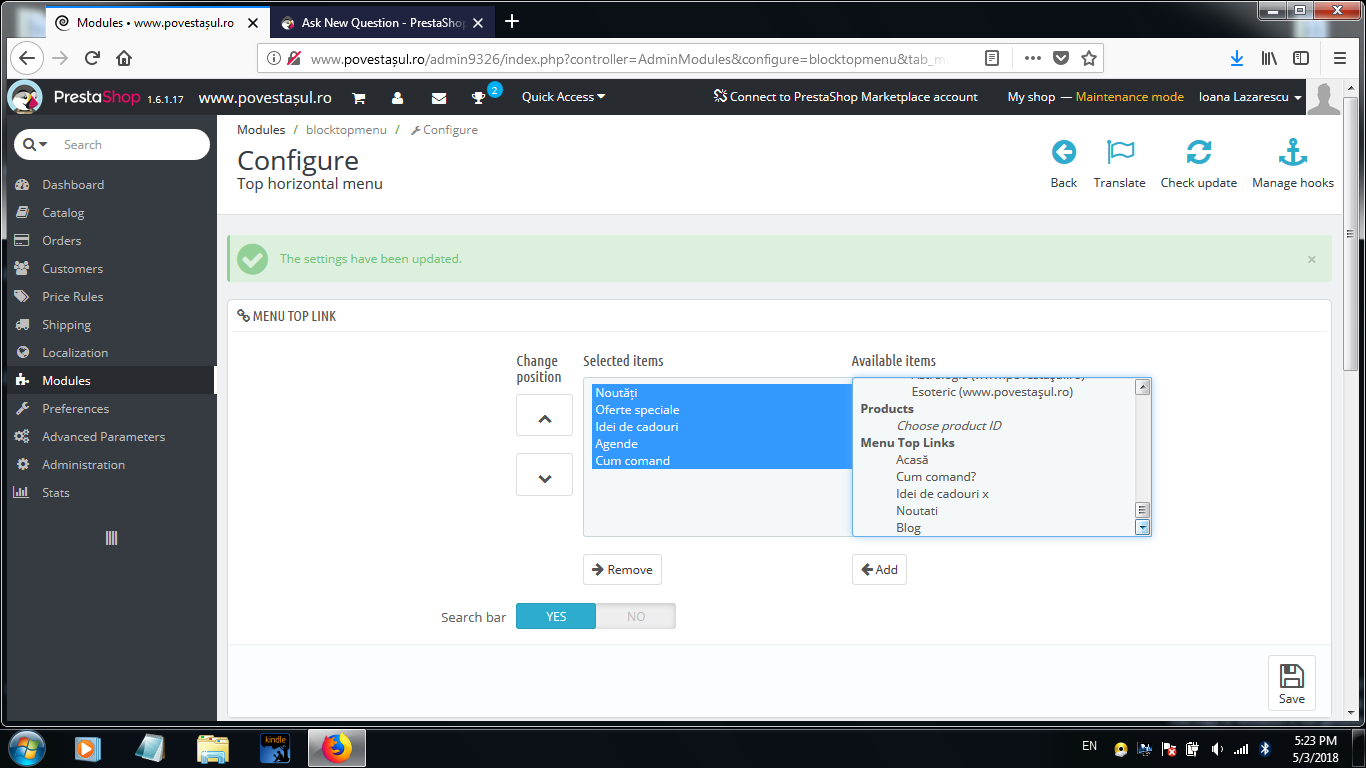The width and height of the screenshot is (1366, 768).
Task: Open the Firefox hamburger menu
Action: (x=1340, y=58)
